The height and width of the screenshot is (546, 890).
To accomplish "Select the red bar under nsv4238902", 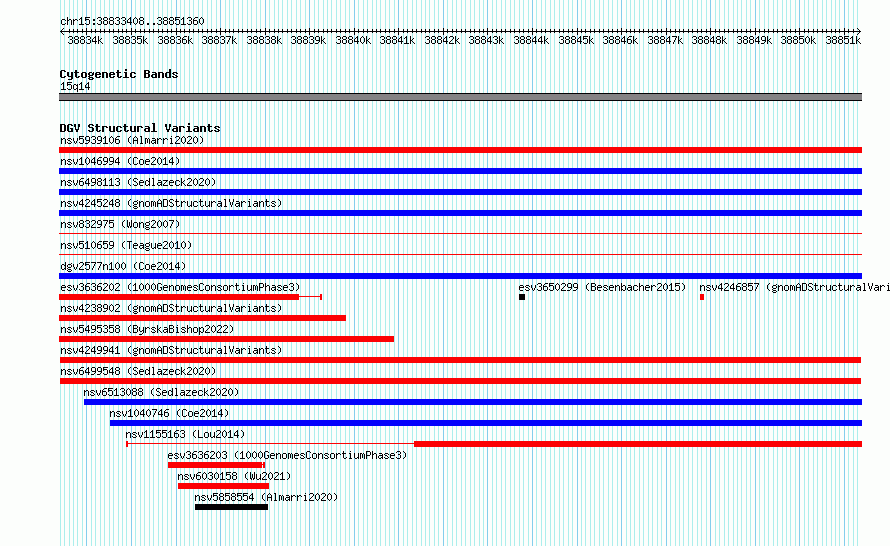I will [x=203, y=318].
